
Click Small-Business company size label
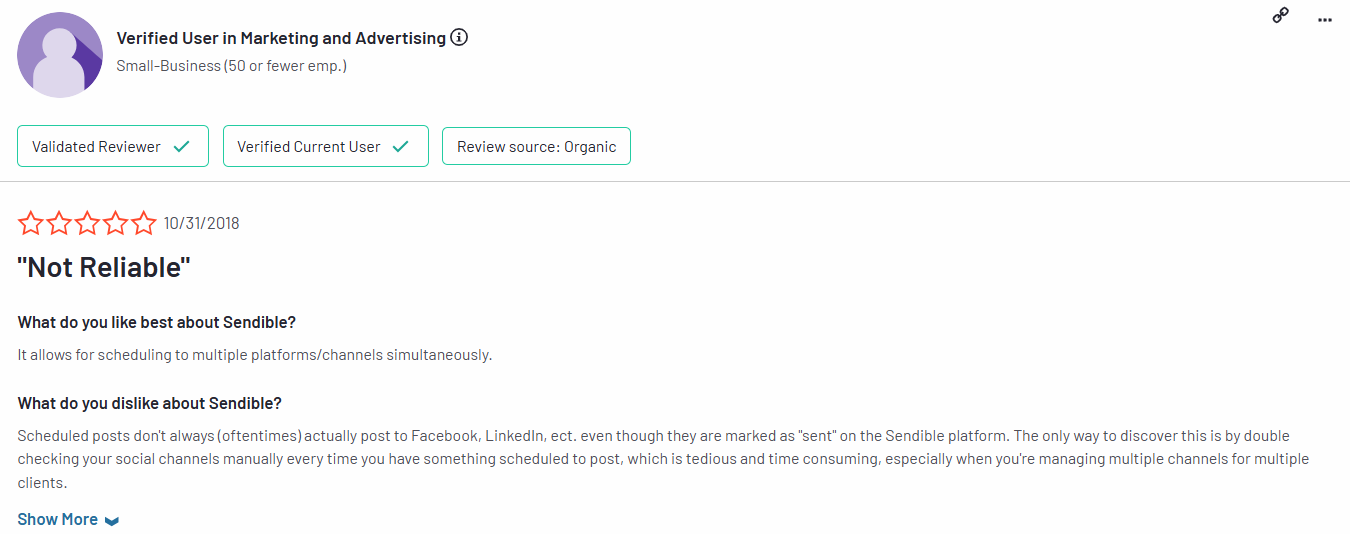tap(232, 66)
